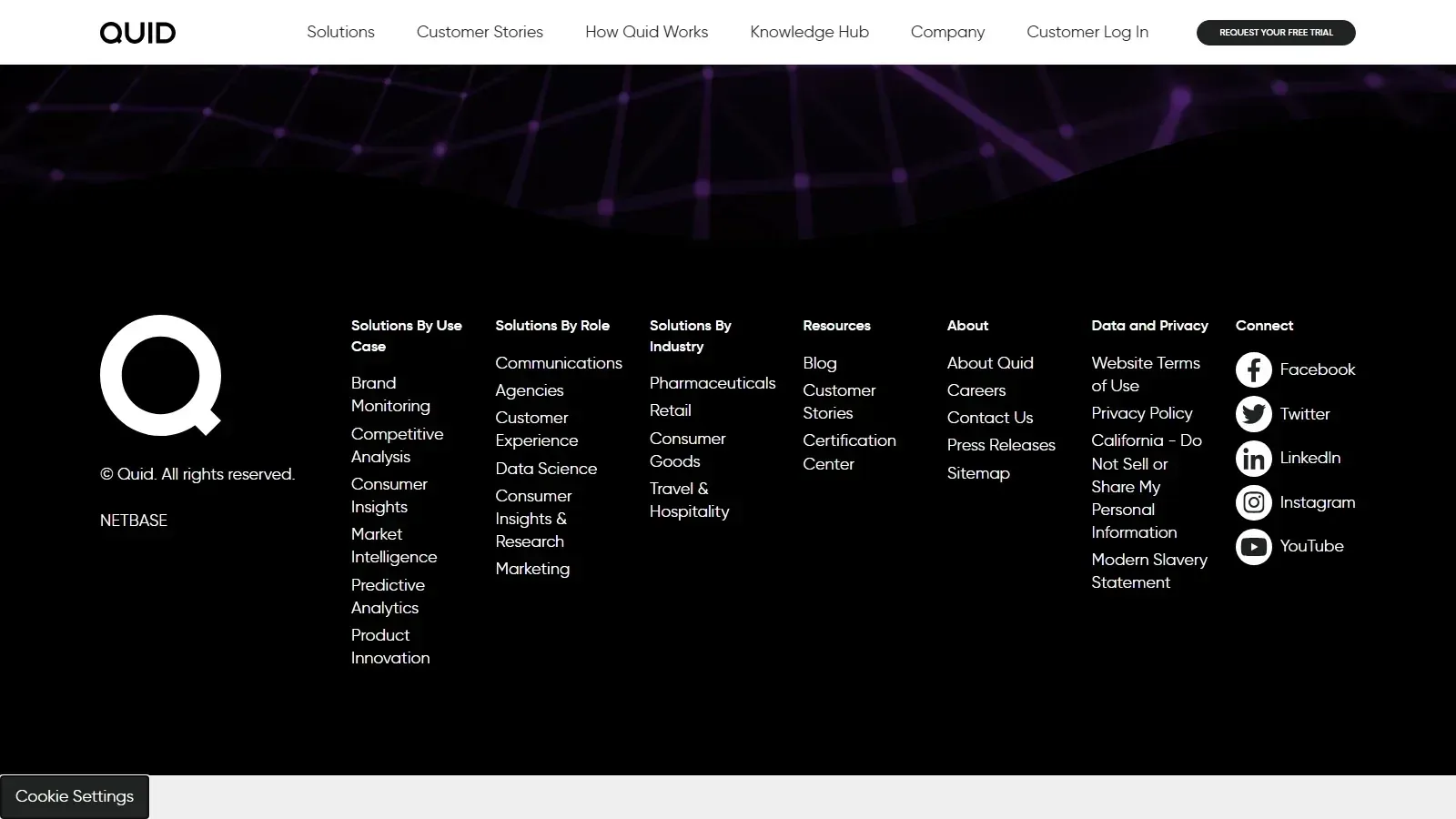Click the YouTube text label

pos(1311,546)
